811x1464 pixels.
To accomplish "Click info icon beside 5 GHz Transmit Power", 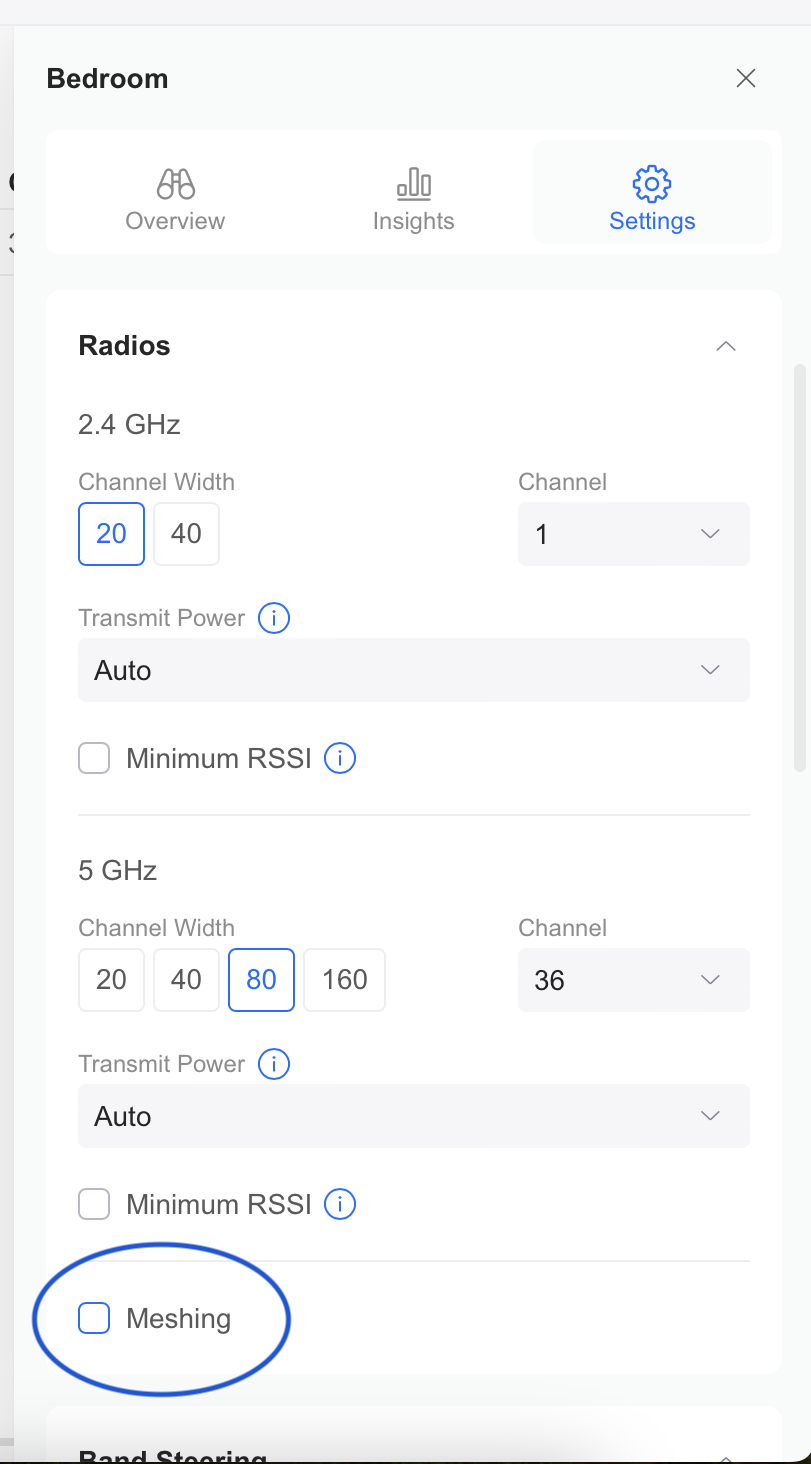I will click(x=274, y=1064).
